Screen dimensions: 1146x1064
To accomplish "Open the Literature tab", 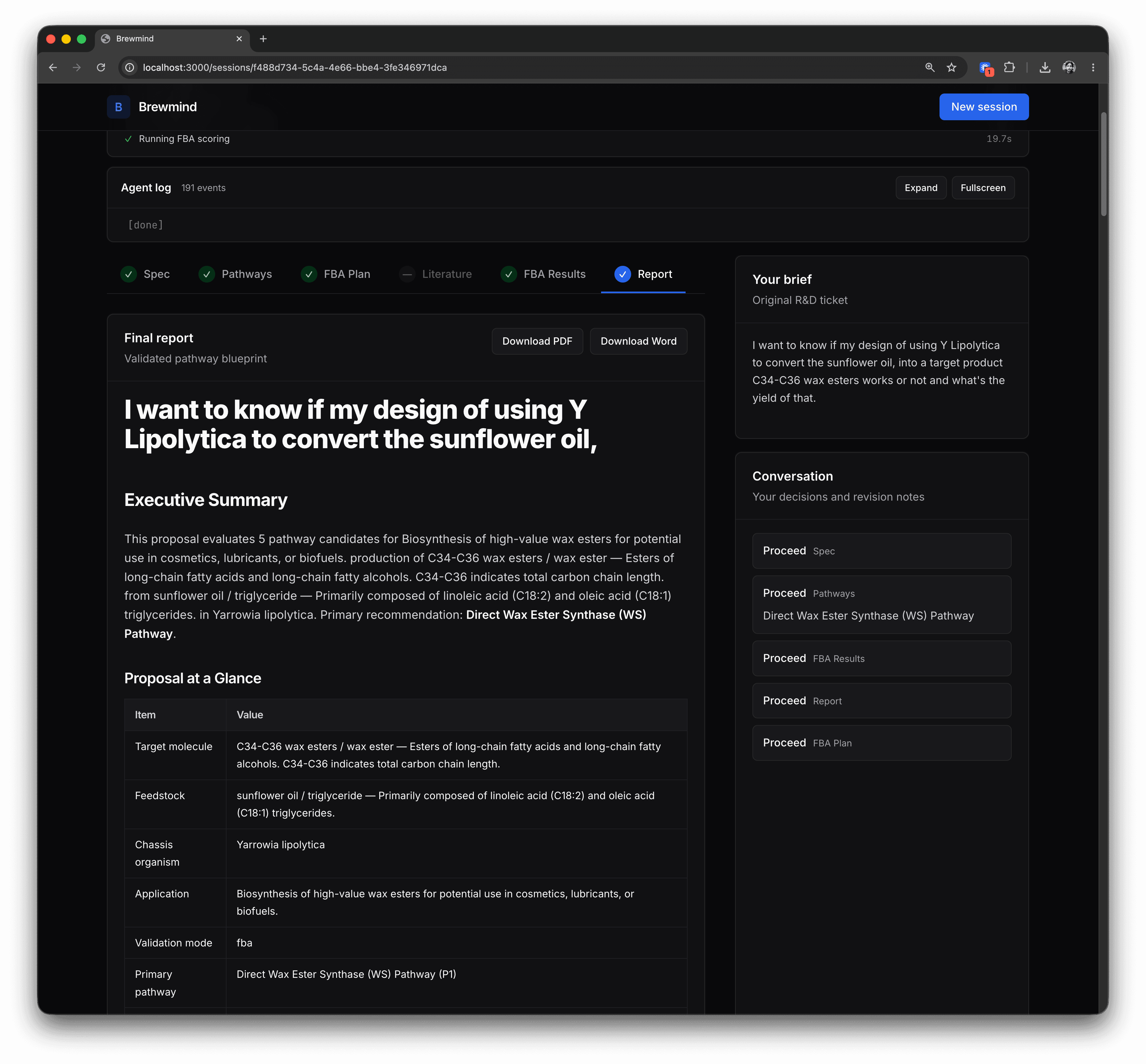I will [435, 274].
